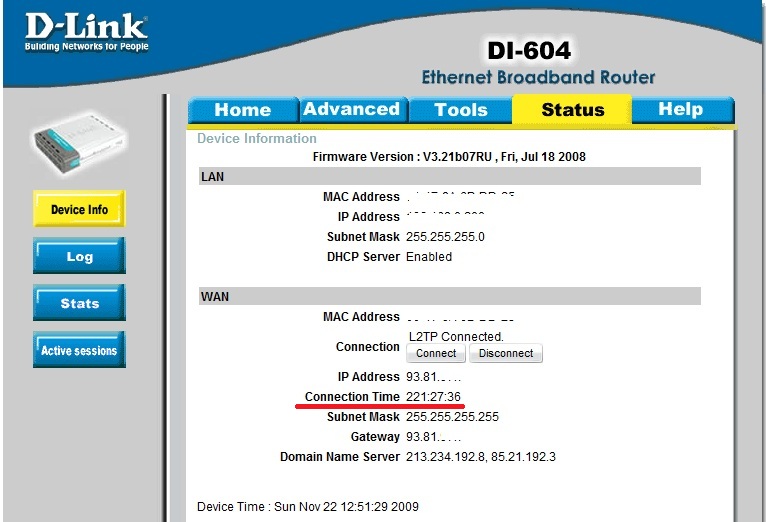The image size is (766, 522).
Task: Click the LAN section header
Action: [449, 176]
